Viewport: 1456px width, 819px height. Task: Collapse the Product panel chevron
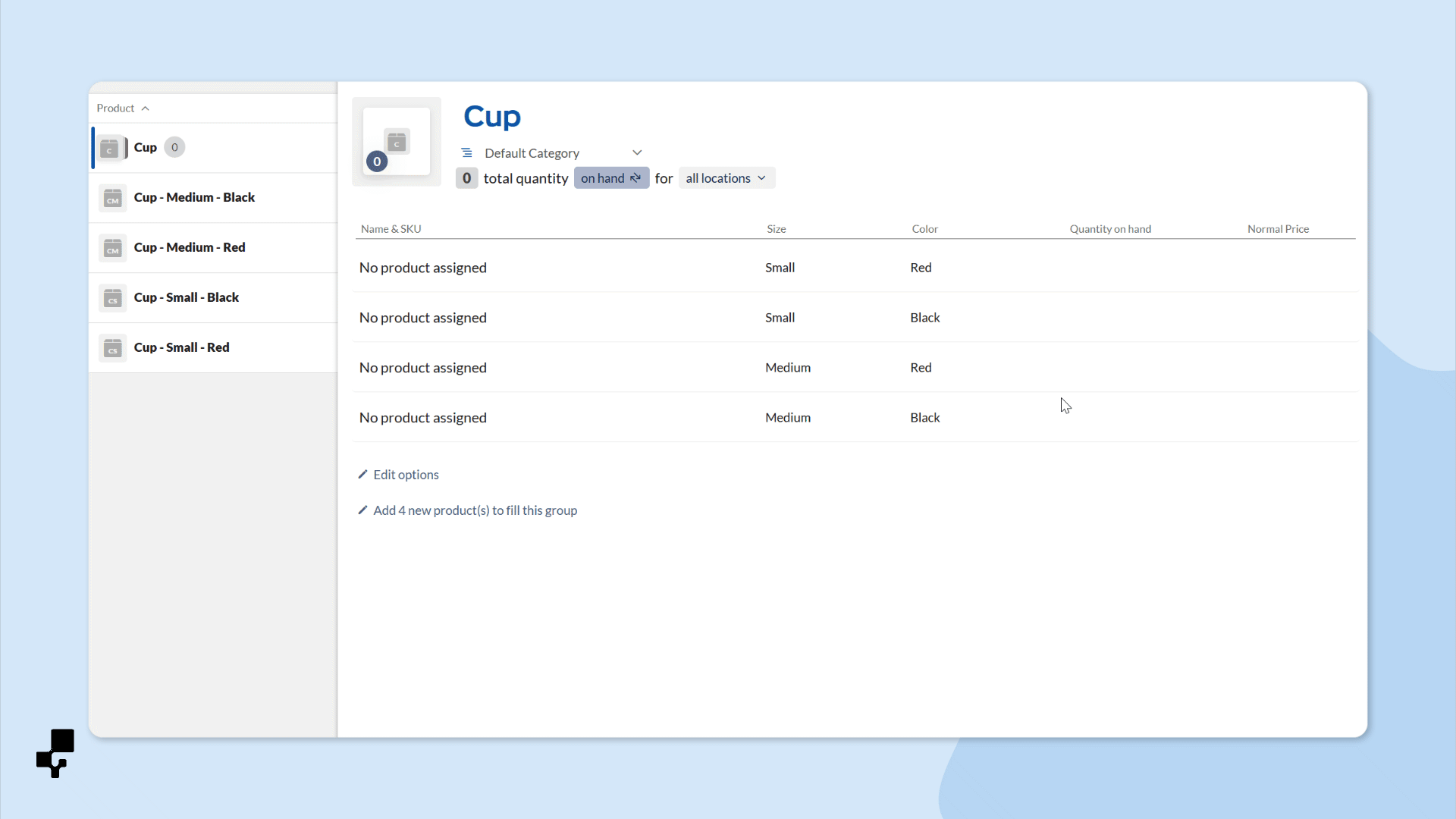point(146,108)
